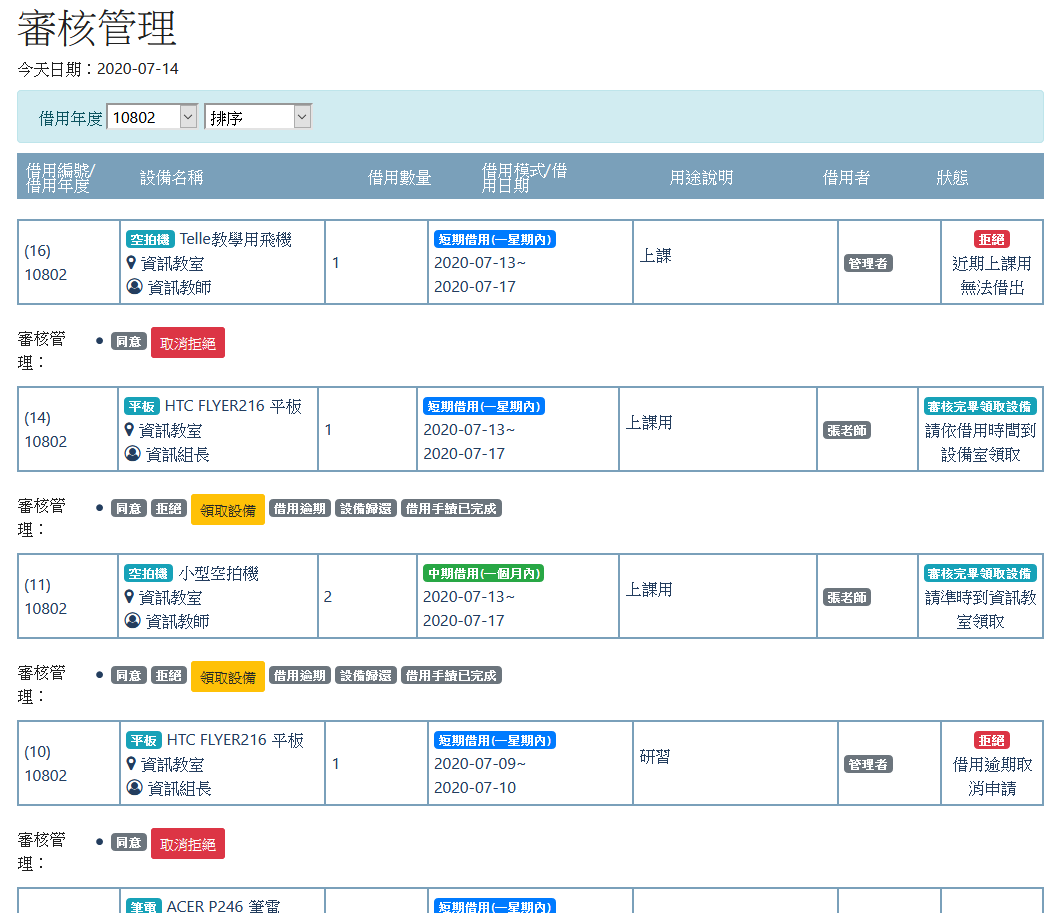The image size is (1056, 913).
Task: Choose 借用逾期 badge under record 11
Action: click(300, 676)
